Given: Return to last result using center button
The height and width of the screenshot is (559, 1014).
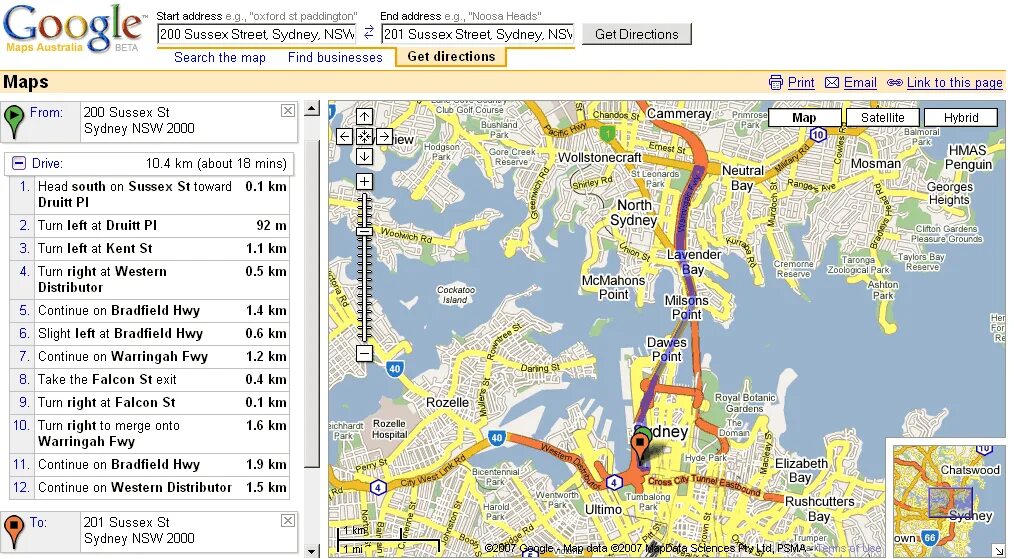Looking at the screenshot, I should (364, 137).
